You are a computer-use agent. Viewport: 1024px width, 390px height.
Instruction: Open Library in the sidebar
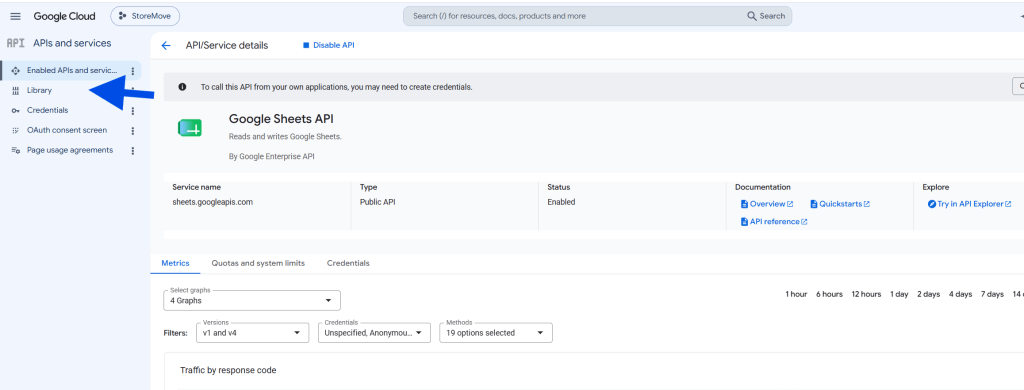(39, 90)
